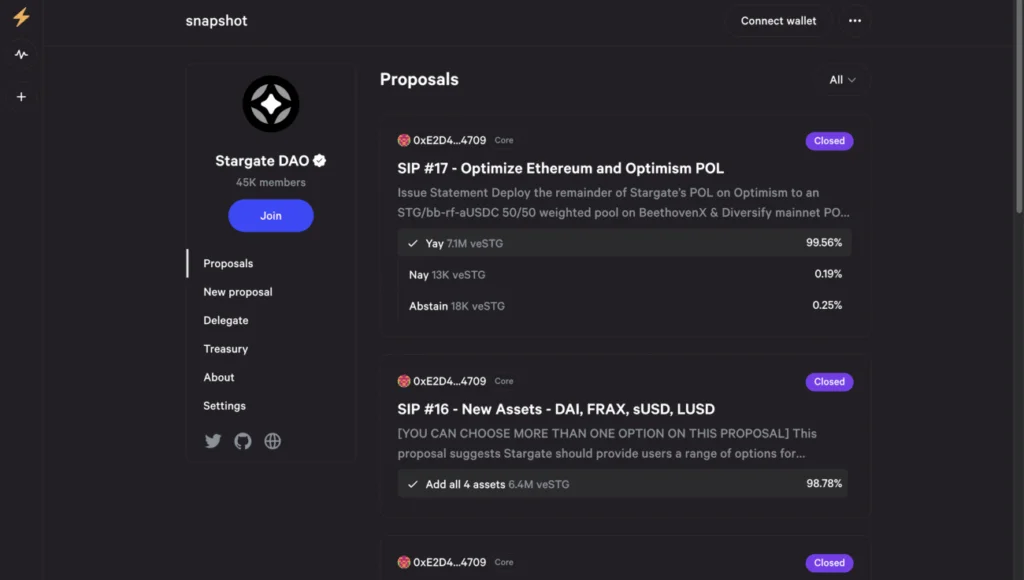Screen dimensions: 1024x580
Task: Open Stargate DAO GitHub icon
Action: point(242,441)
